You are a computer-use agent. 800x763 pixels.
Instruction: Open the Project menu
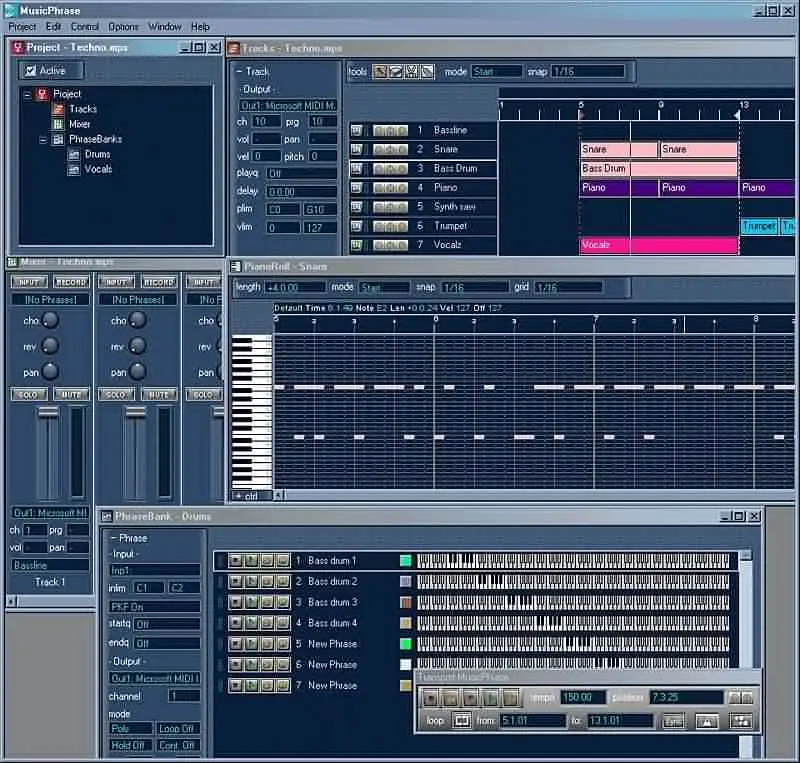pyautogui.click(x=22, y=27)
